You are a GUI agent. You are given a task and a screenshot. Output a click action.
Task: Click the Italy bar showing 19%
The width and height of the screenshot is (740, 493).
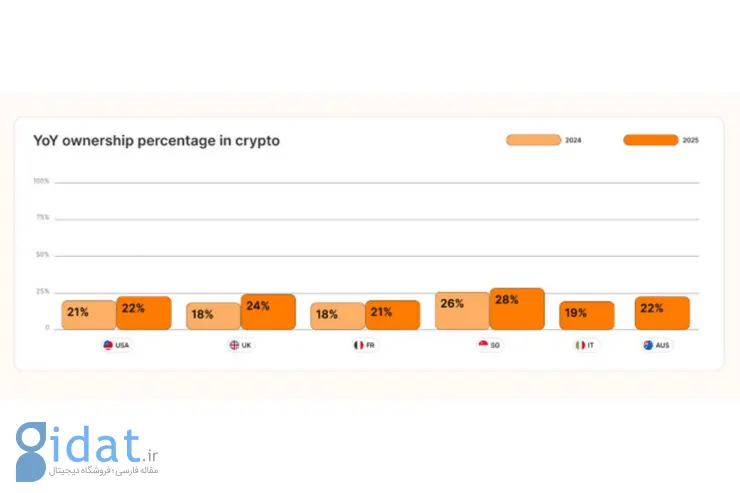[587, 316]
